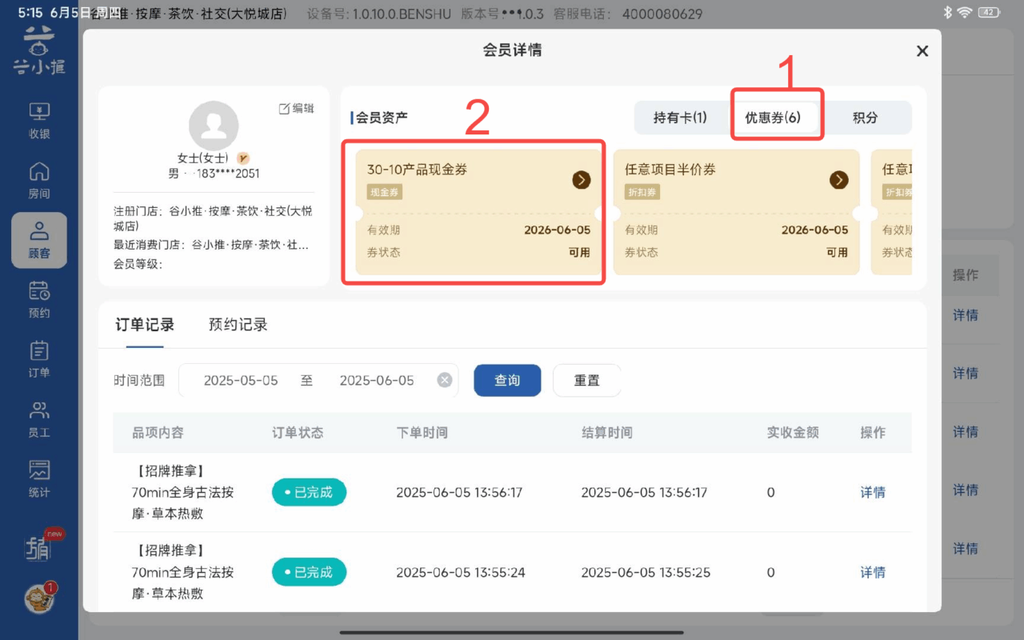Click the end date field 2025-06-05
This screenshot has height=640, width=1024.
377,380
